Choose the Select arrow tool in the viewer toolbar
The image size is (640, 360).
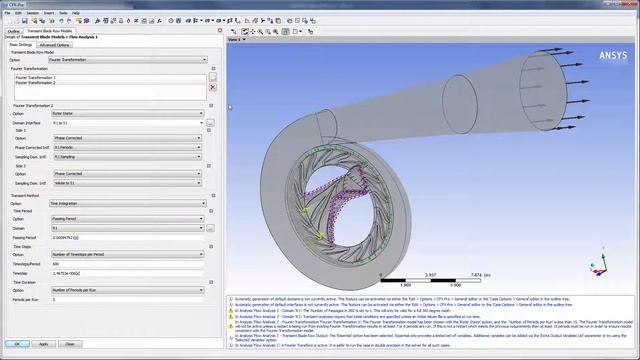(x=233, y=31)
